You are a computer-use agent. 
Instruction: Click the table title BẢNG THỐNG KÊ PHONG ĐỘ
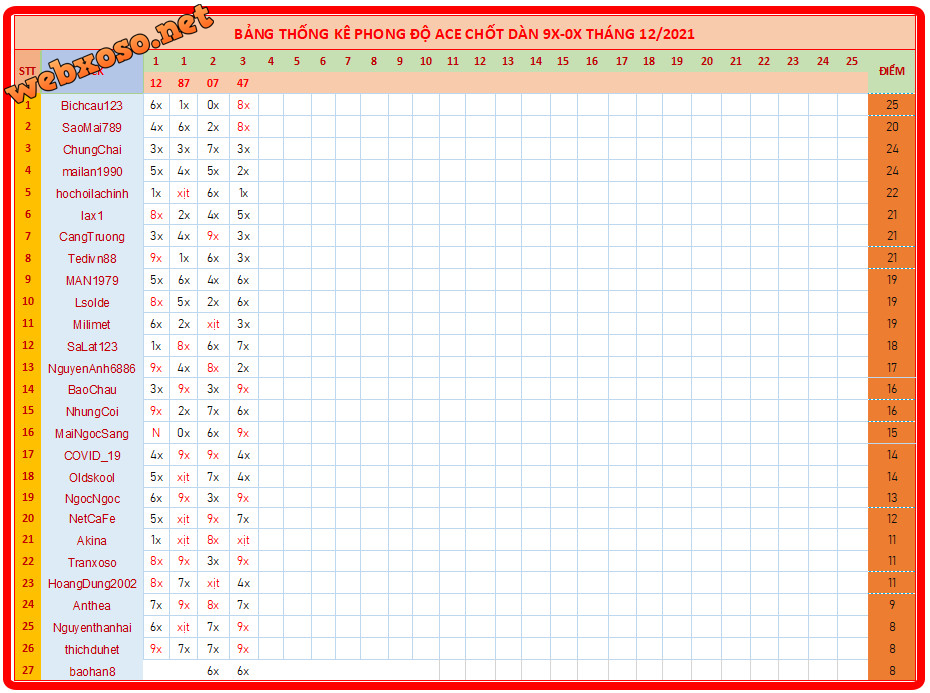(x=464, y=34)
